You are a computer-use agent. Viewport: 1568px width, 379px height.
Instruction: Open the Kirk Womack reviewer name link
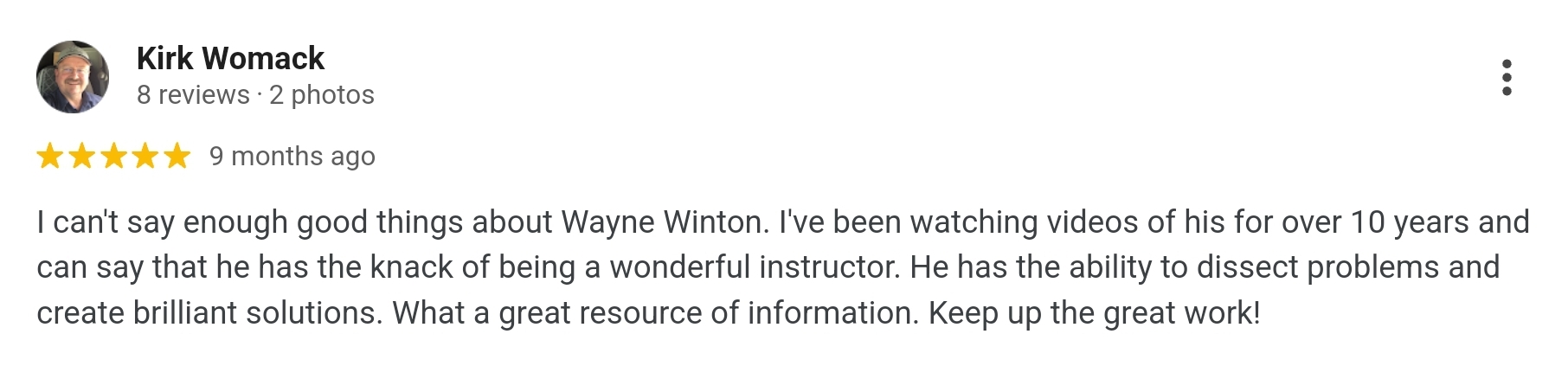[230, 58]
